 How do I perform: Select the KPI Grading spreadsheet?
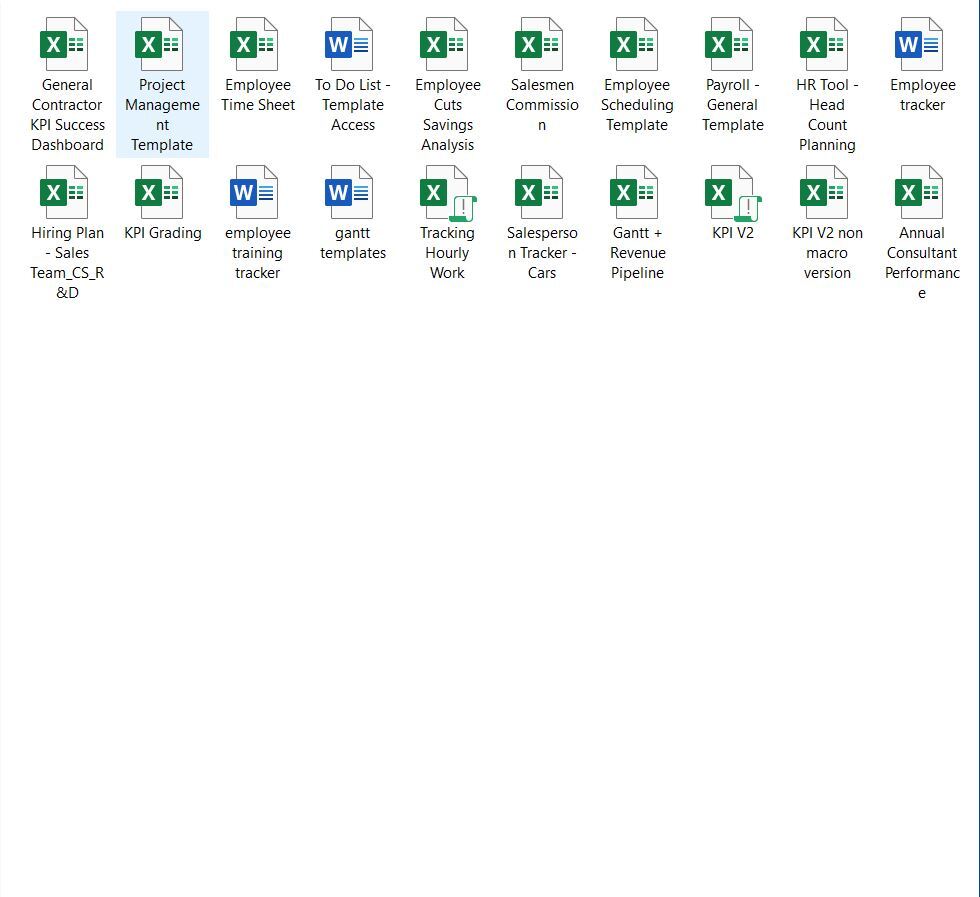click(x=162, y=193)
